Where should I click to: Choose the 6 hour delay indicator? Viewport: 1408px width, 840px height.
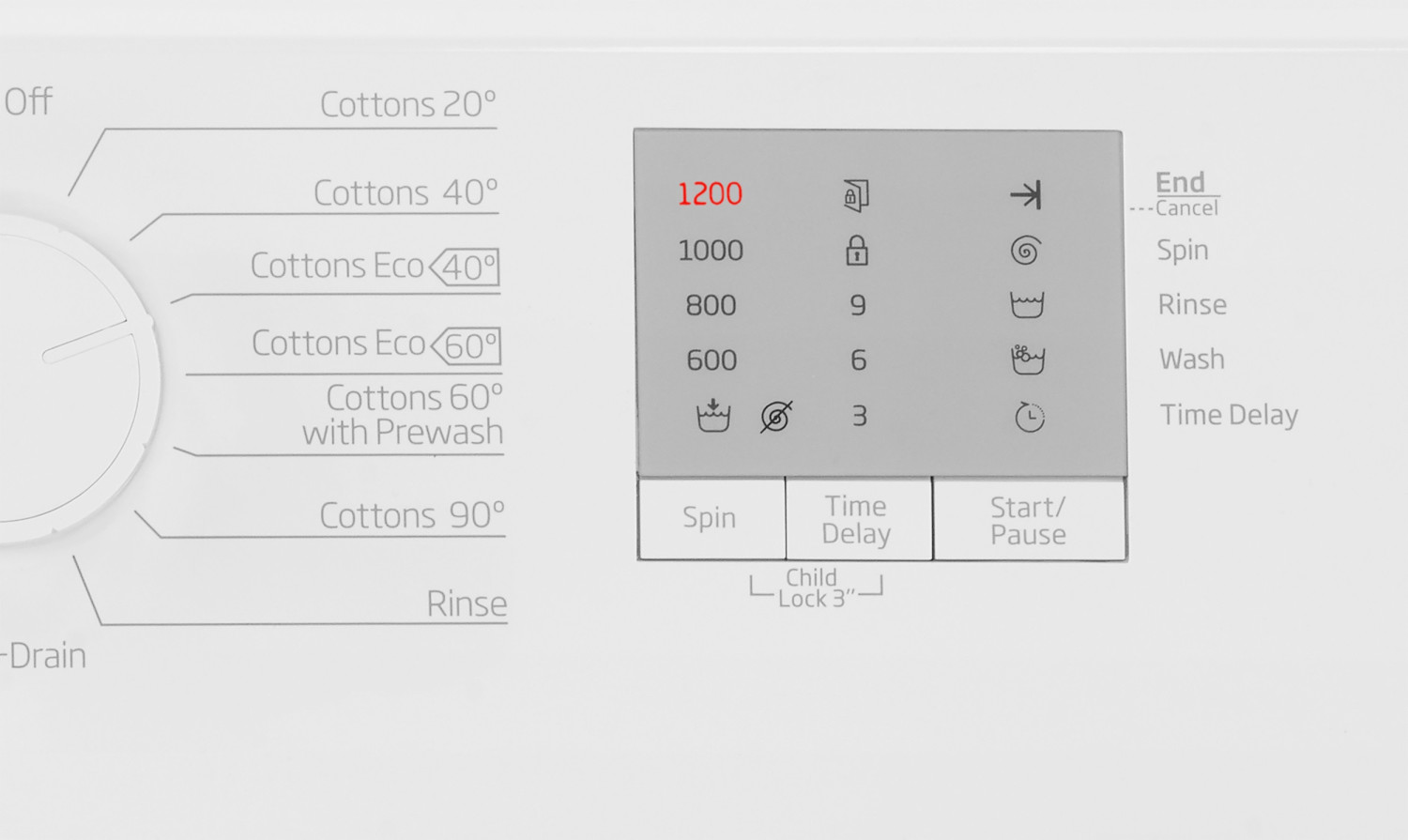858,360
